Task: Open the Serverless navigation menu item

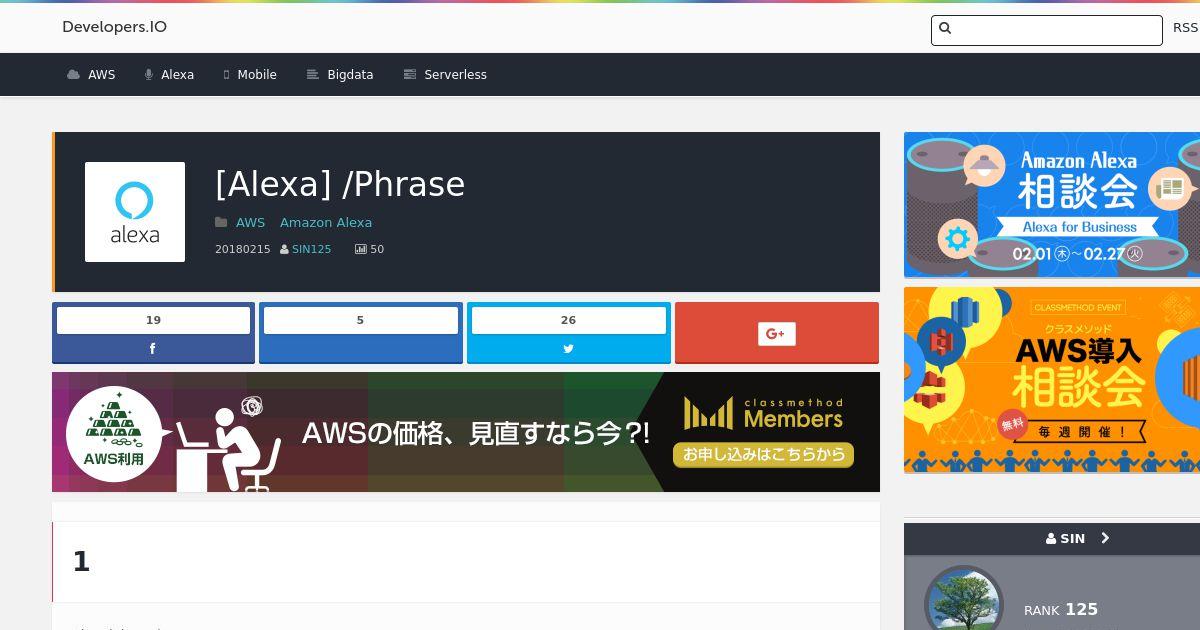Action: point(445,75)
